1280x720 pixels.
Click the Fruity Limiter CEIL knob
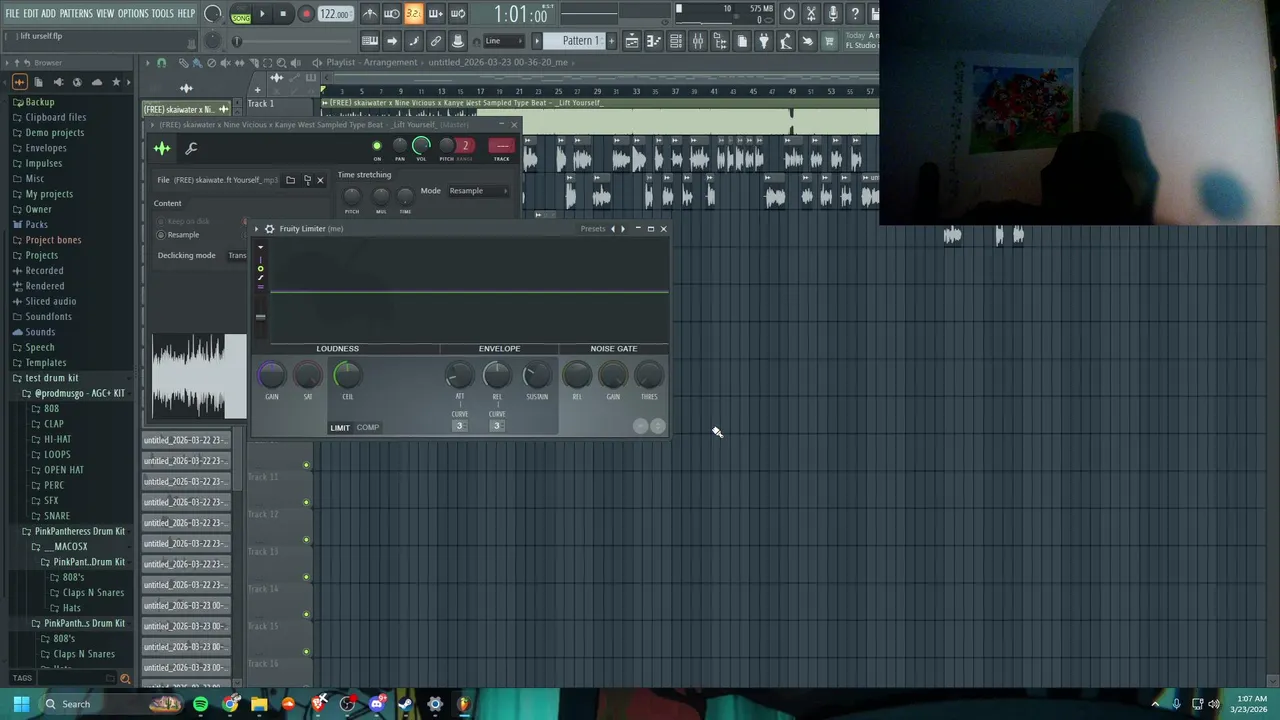coord(347,375)
